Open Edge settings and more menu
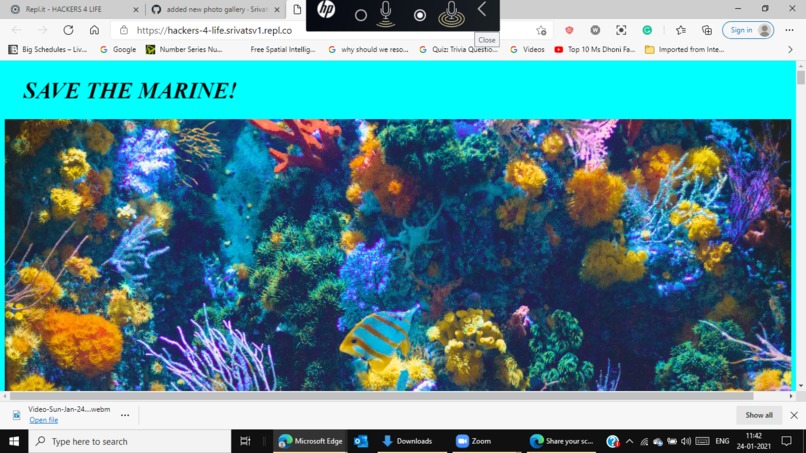Image resolution: width=806 pixels, height=453 pixels. coord(790,30)
